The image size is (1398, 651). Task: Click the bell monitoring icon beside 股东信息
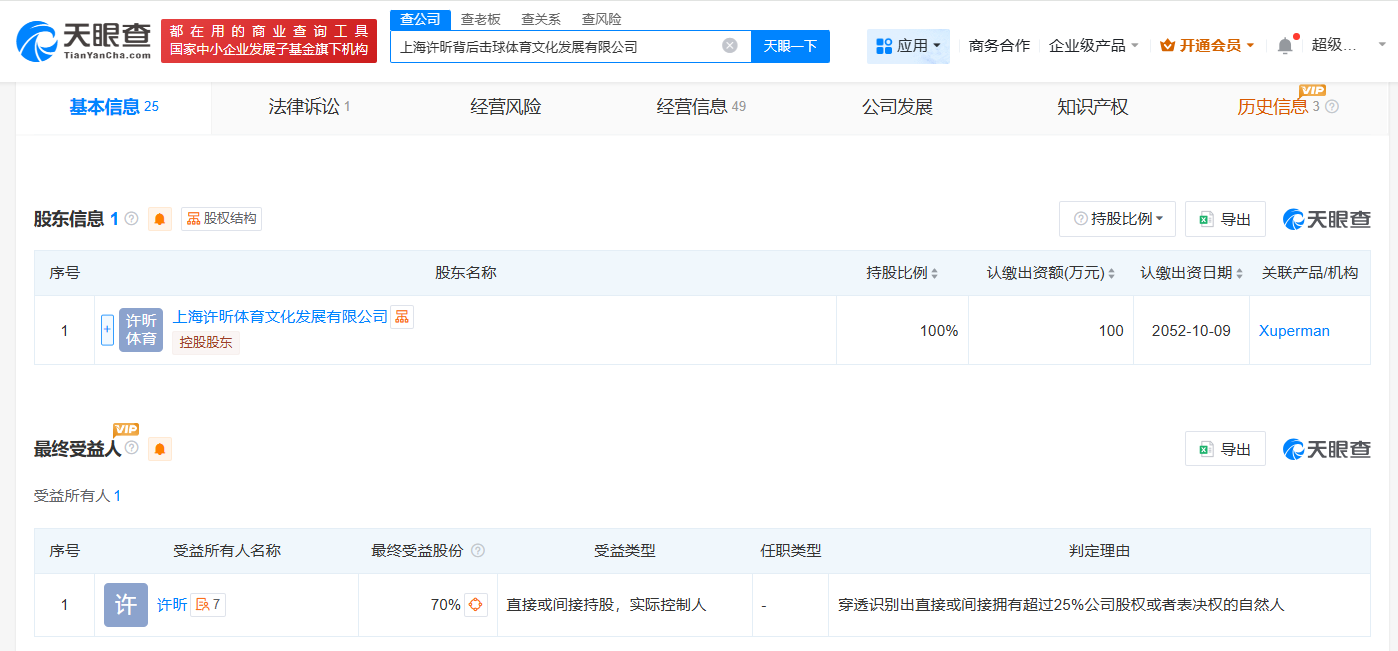[x=160, y=219]
